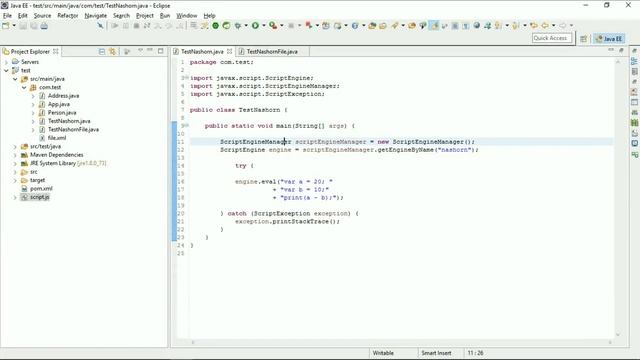This screenshot has height=360, width=640.
Task: Collapse the src/main/java folder
Action: tap(15, 79)
